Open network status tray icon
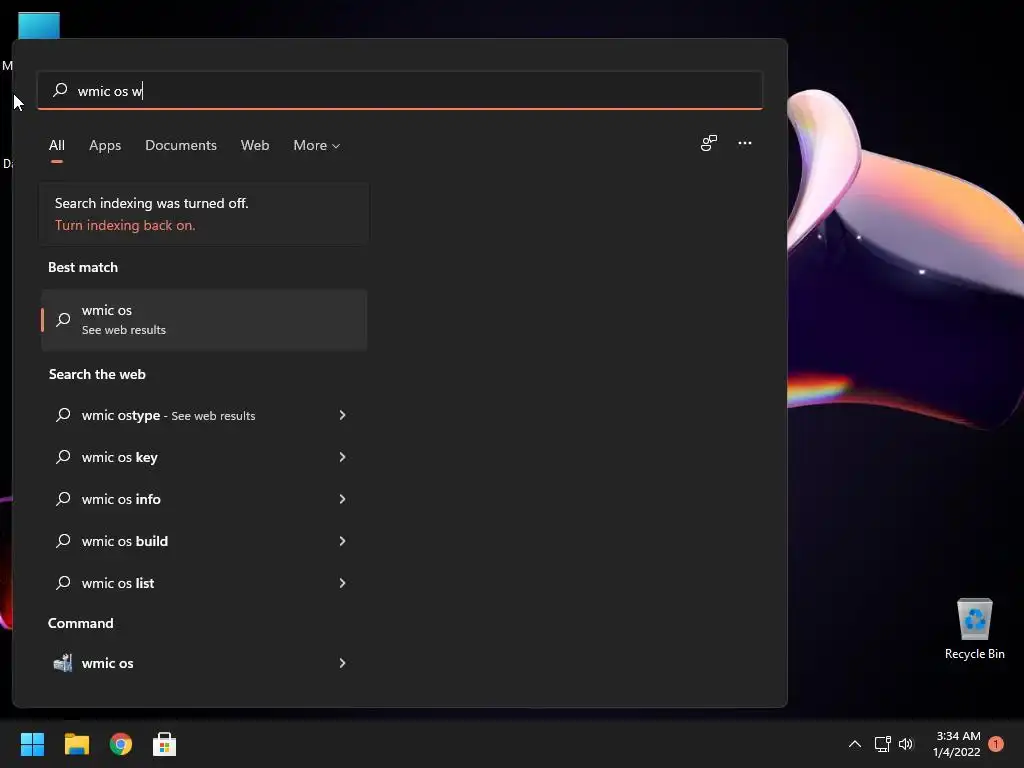Viewport: 1024px width, 768px height. point(882,744)
